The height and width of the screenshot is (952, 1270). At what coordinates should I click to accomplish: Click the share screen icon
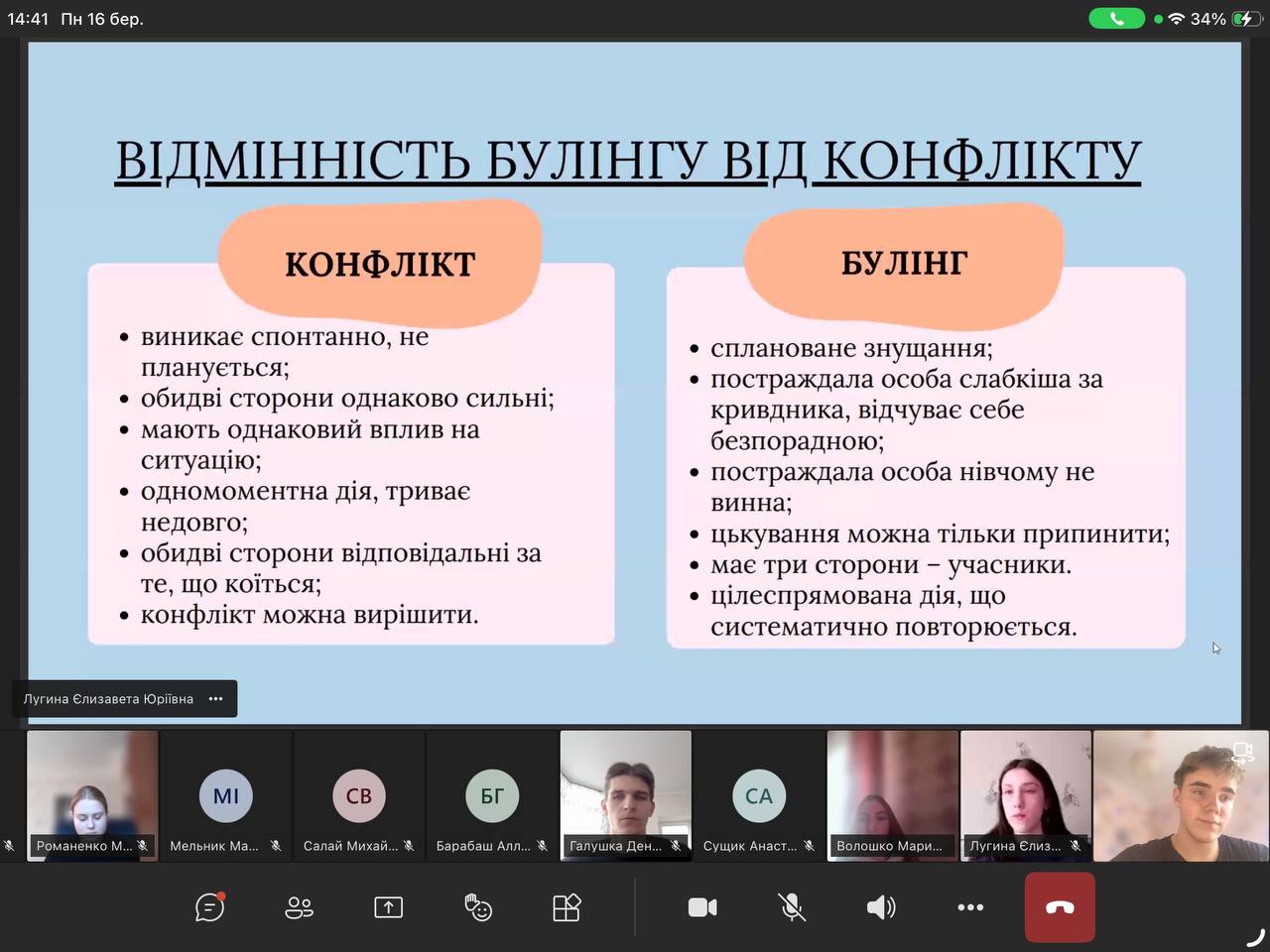click(388, 907)
